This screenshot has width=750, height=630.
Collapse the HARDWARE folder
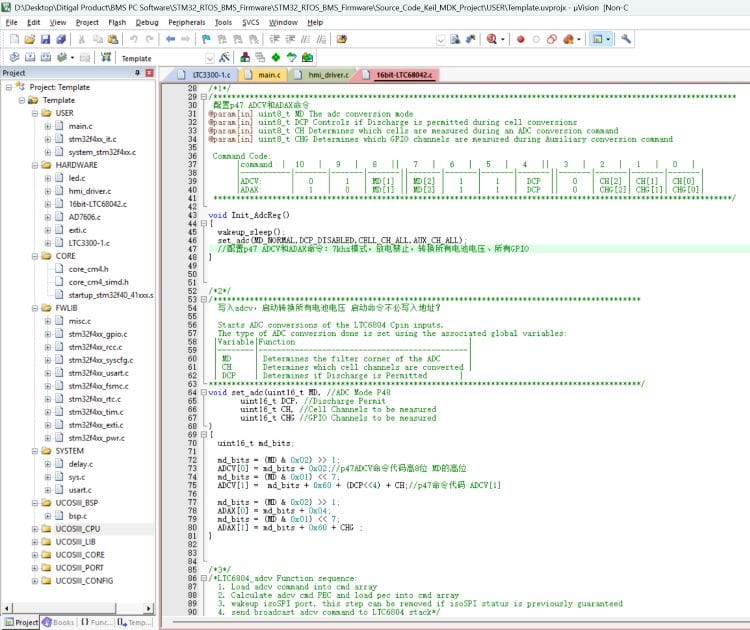[x=35, y=165]
